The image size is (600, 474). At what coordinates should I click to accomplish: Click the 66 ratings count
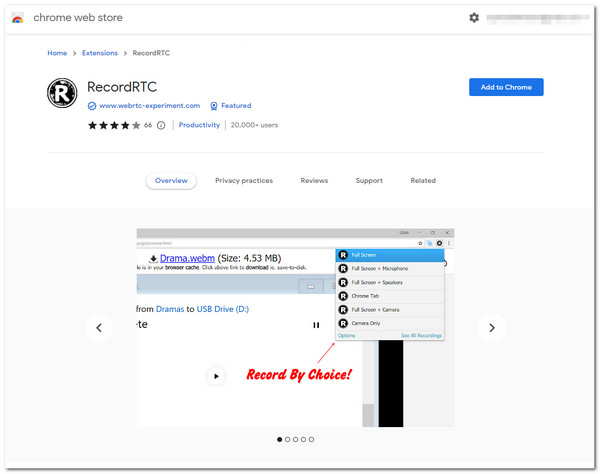click(x=148, y=125)
